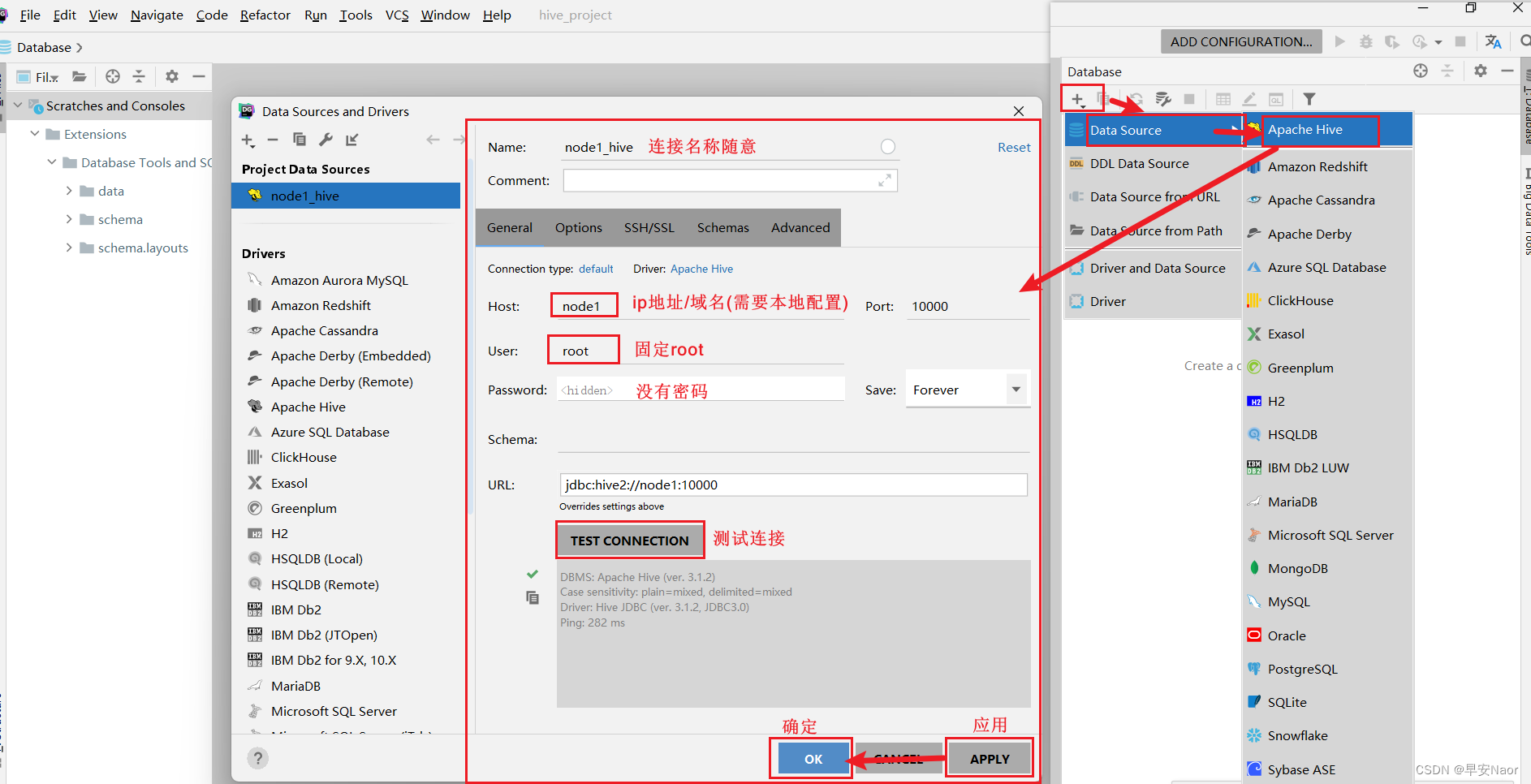Click the translate icon in main toolbar
This screenshot has width=1531, height=784.
pos(1493,41)
